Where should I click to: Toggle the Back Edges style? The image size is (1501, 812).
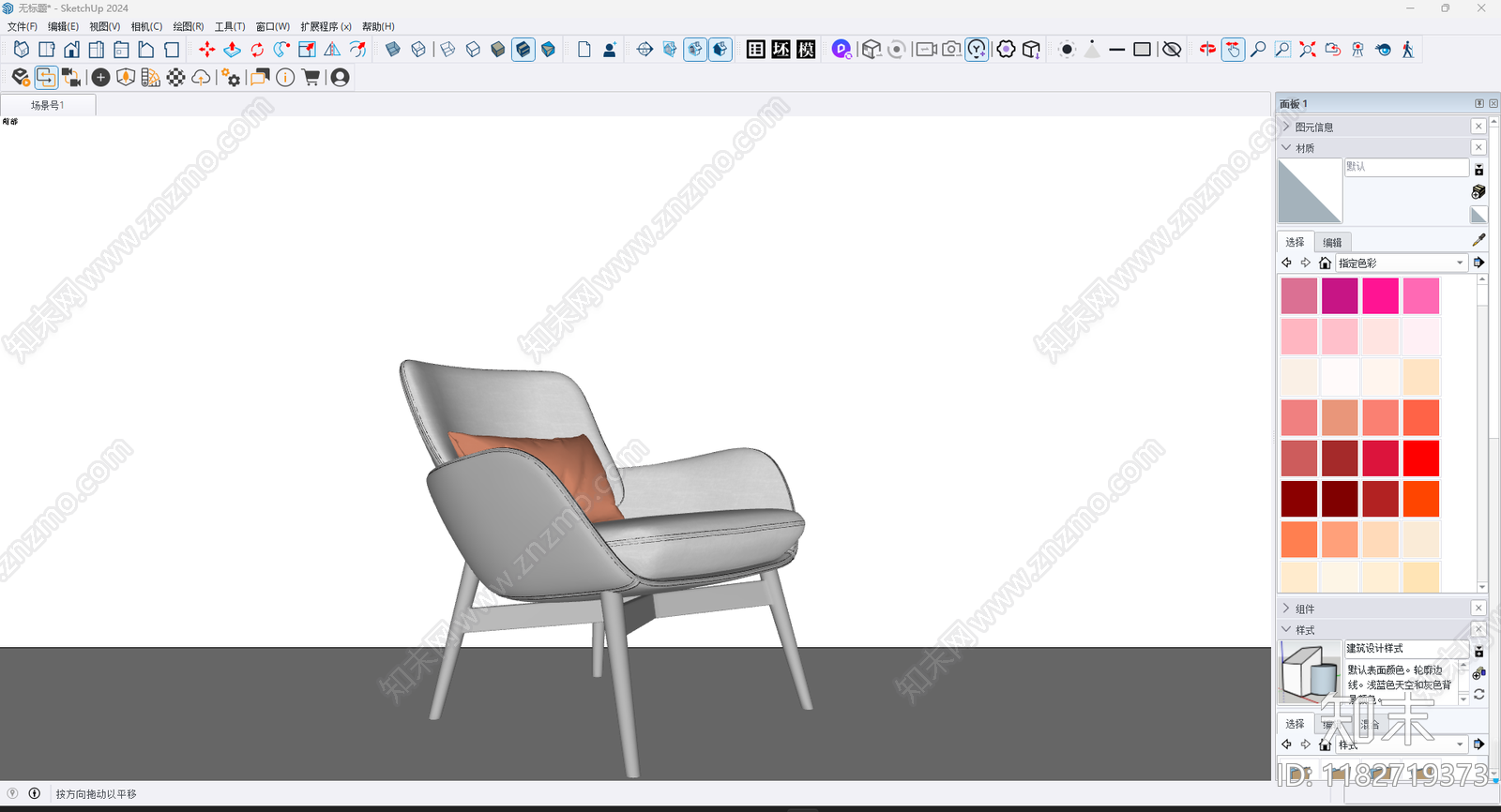pos(418,49)
